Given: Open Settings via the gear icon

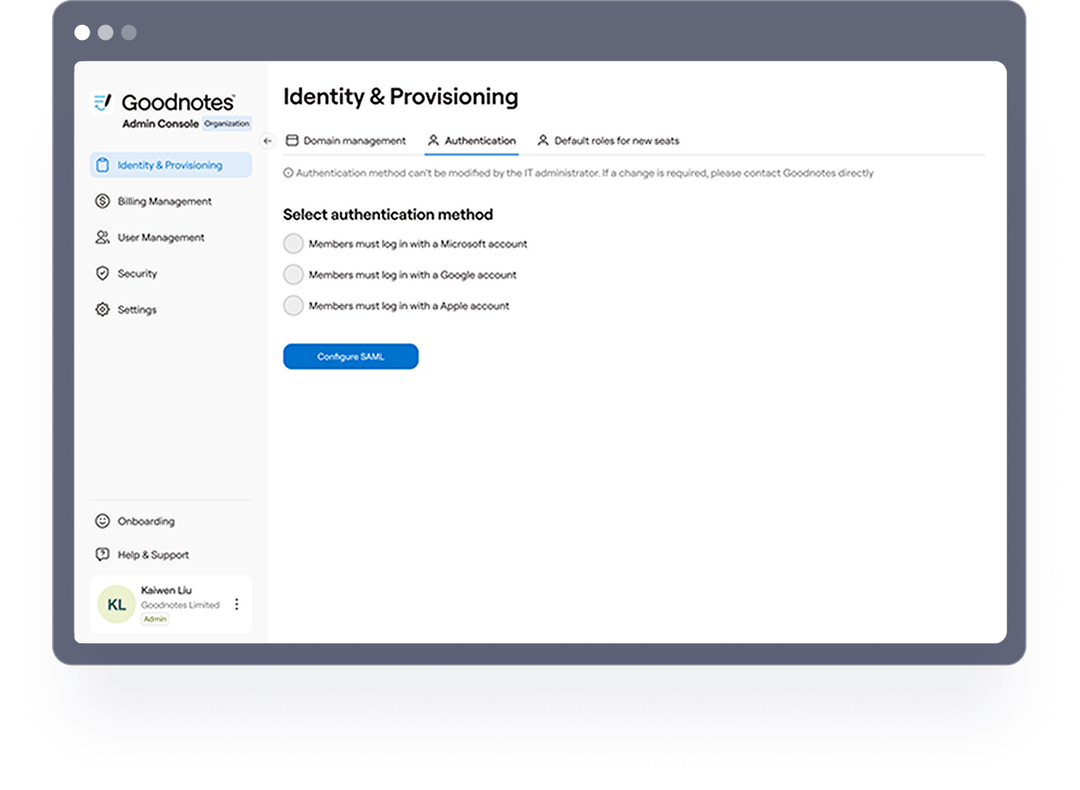Looking at the screenshot, I should 102,309.
